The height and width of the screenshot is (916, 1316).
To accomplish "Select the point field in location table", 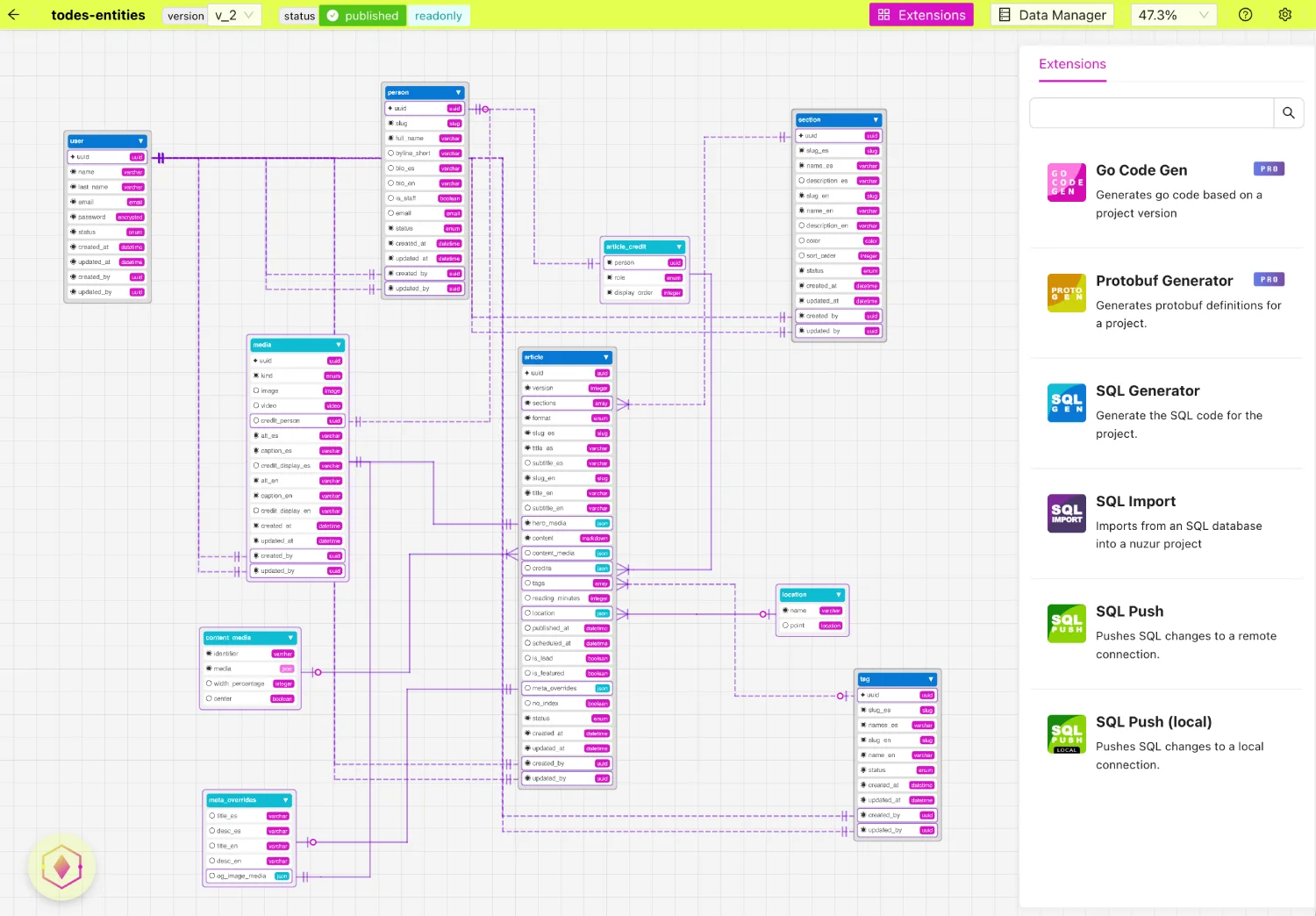I will (x=812, y=626).
